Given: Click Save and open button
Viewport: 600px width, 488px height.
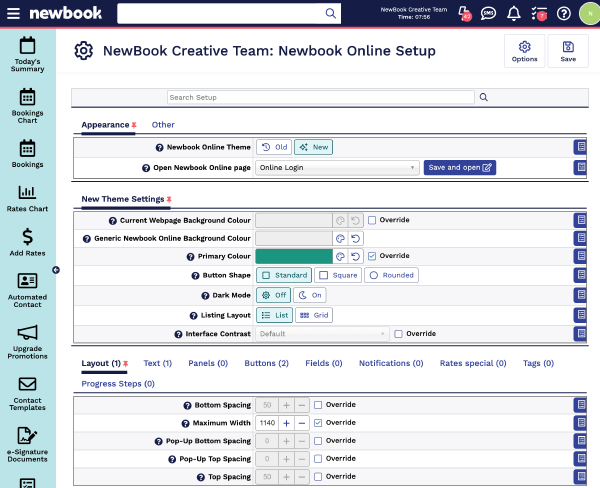Looking at the screenshot, I should pyautogui.click(x=460, y=168).
